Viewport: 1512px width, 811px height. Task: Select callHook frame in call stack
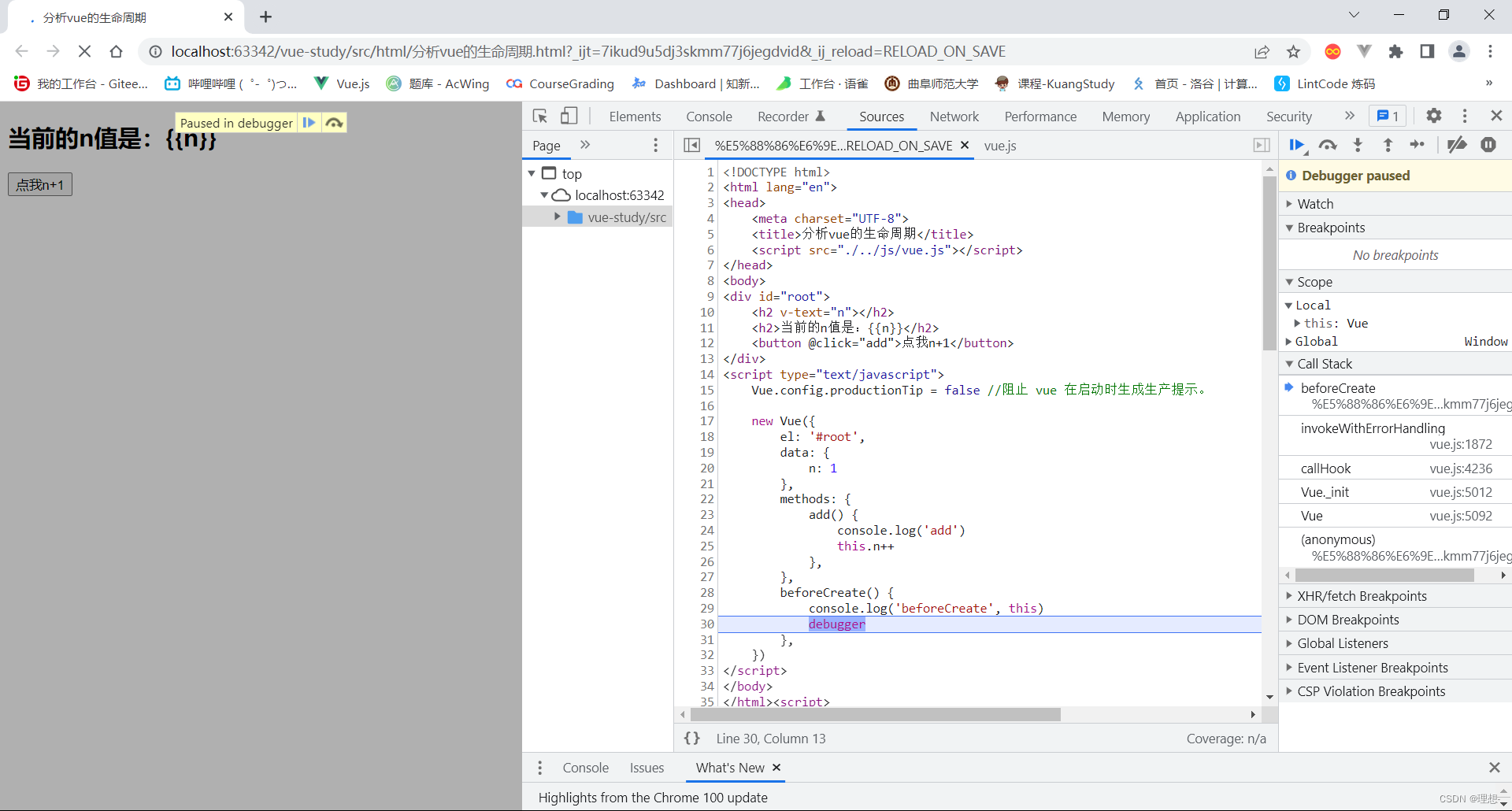click(x=1395, y=468)
